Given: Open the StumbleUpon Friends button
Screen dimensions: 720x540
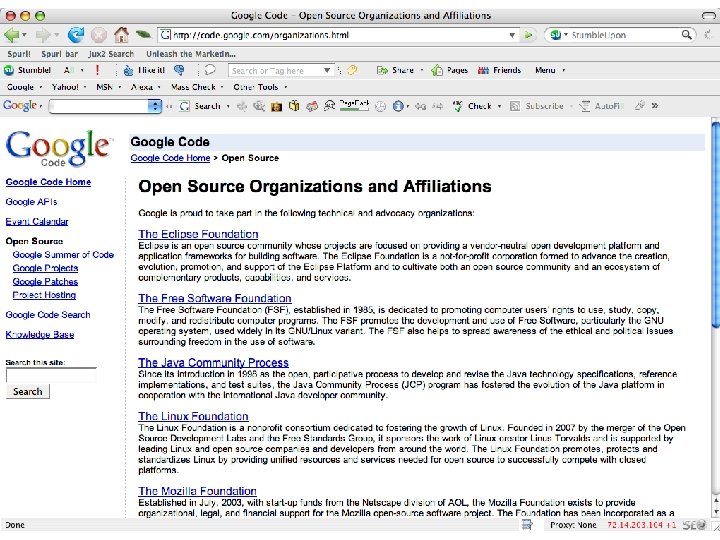Looking at the screenshot, I should tap(499, 70).
